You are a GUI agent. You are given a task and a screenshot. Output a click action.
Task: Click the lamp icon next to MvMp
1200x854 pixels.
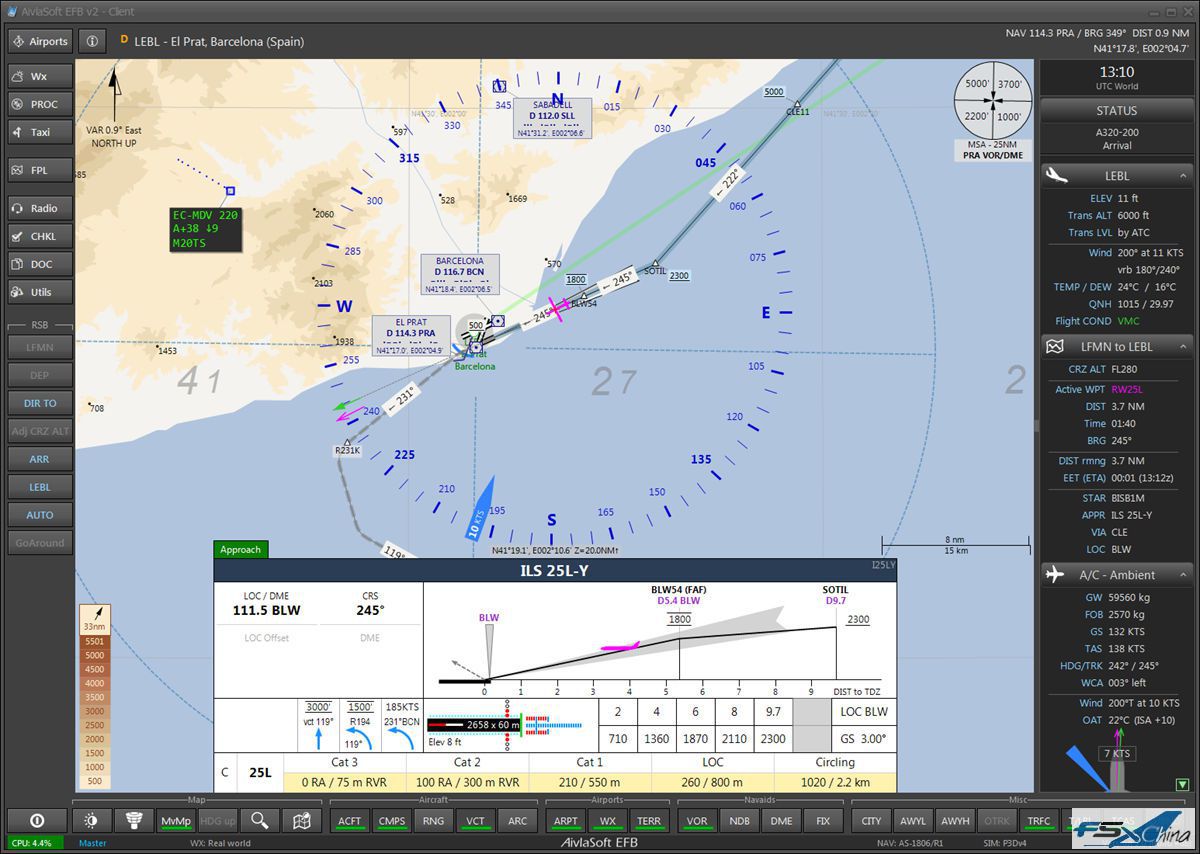click(134, 821)
